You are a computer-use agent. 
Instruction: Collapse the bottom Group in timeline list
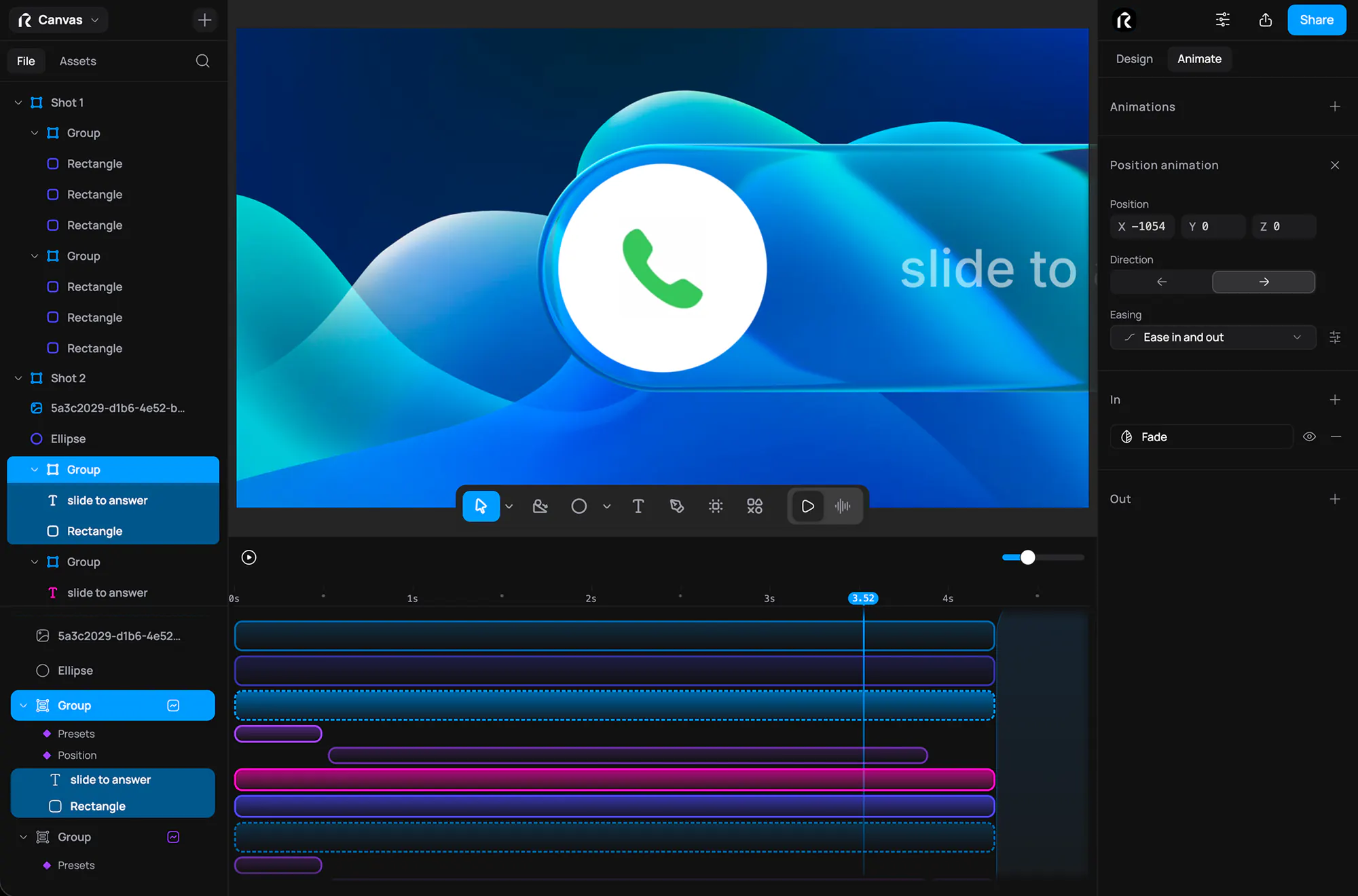(x=23, y=837)
